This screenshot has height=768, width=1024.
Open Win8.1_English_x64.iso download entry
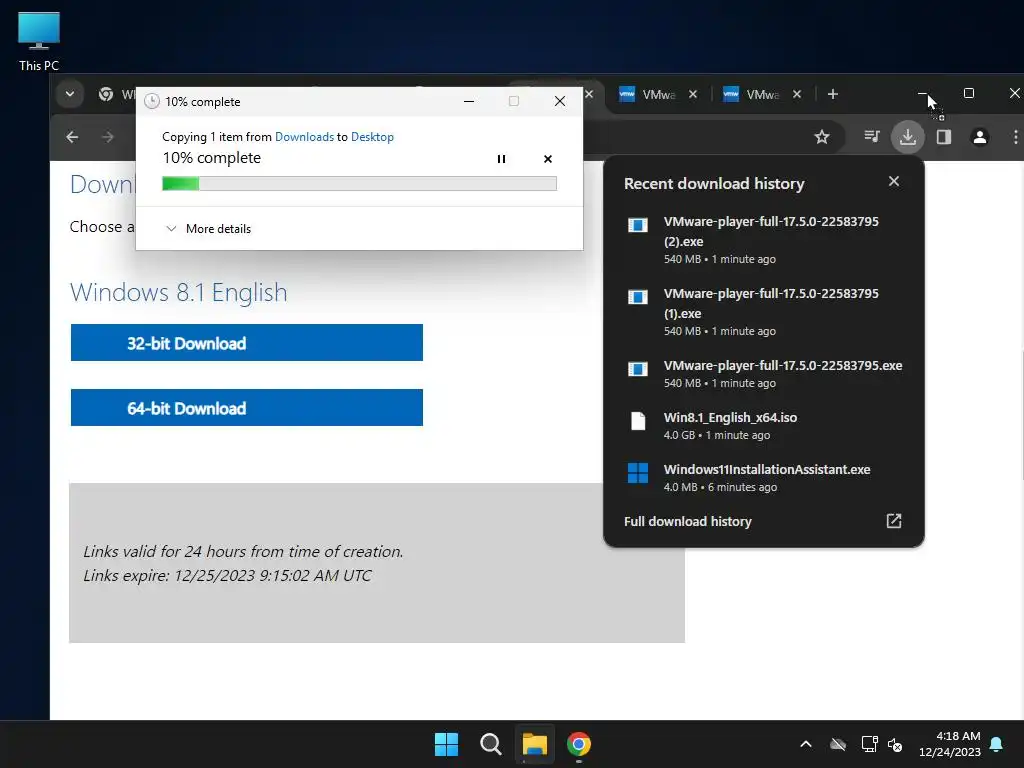pyautogui.click(x=763, y=426)
